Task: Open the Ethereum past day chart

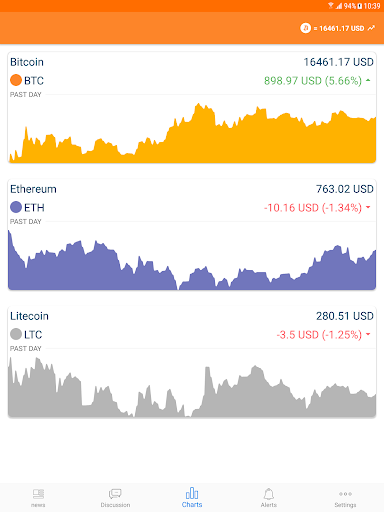Action: pos(192,260)
